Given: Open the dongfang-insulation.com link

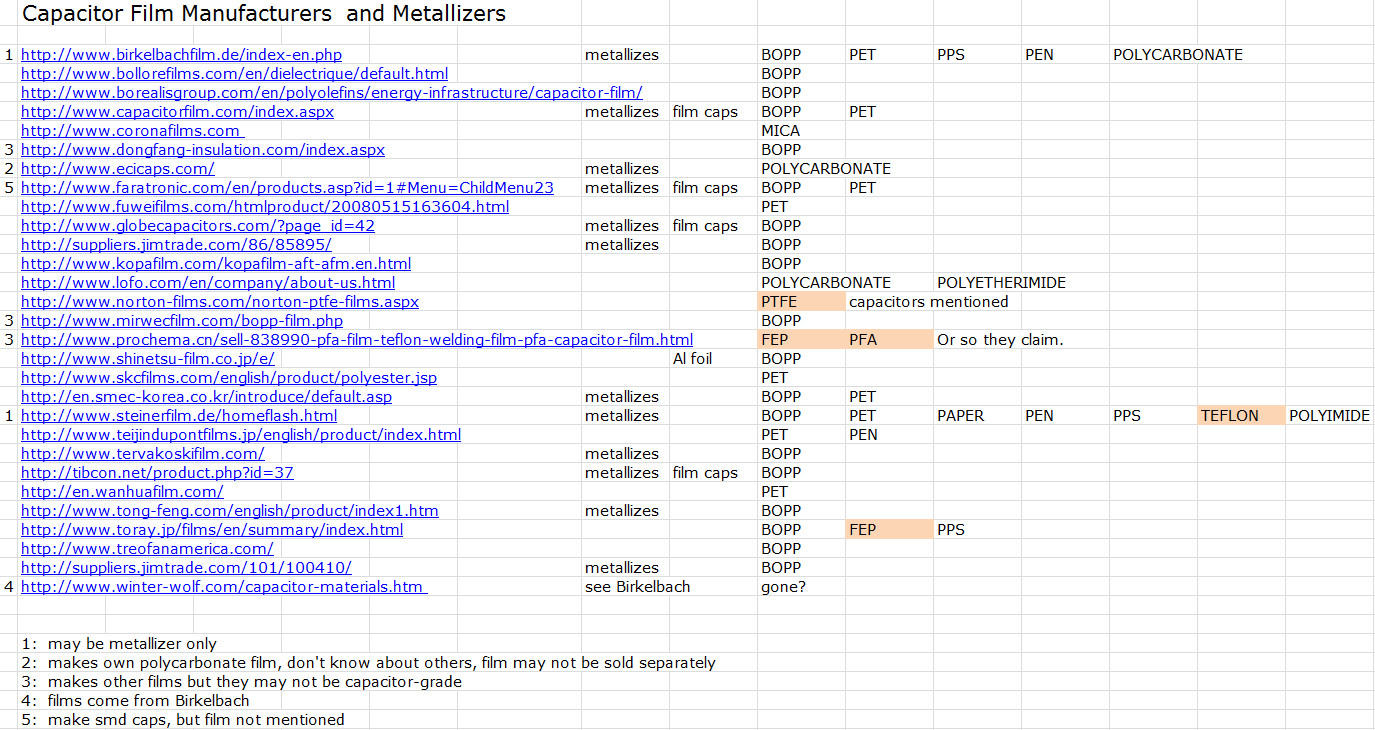Looking at the screenshot, I should (x=203, y=150).
